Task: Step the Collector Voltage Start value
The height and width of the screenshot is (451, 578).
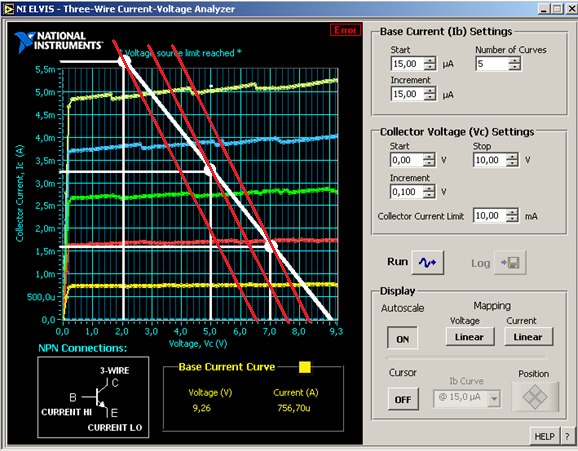Action: click(429, 160)
